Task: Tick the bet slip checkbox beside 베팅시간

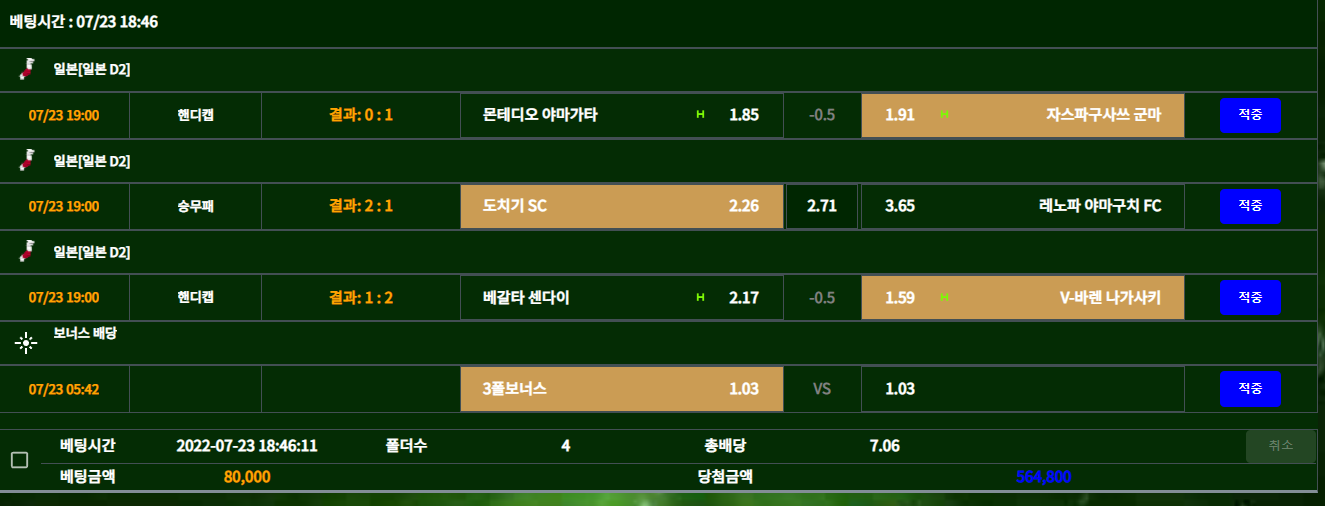Action: point(19,460)
